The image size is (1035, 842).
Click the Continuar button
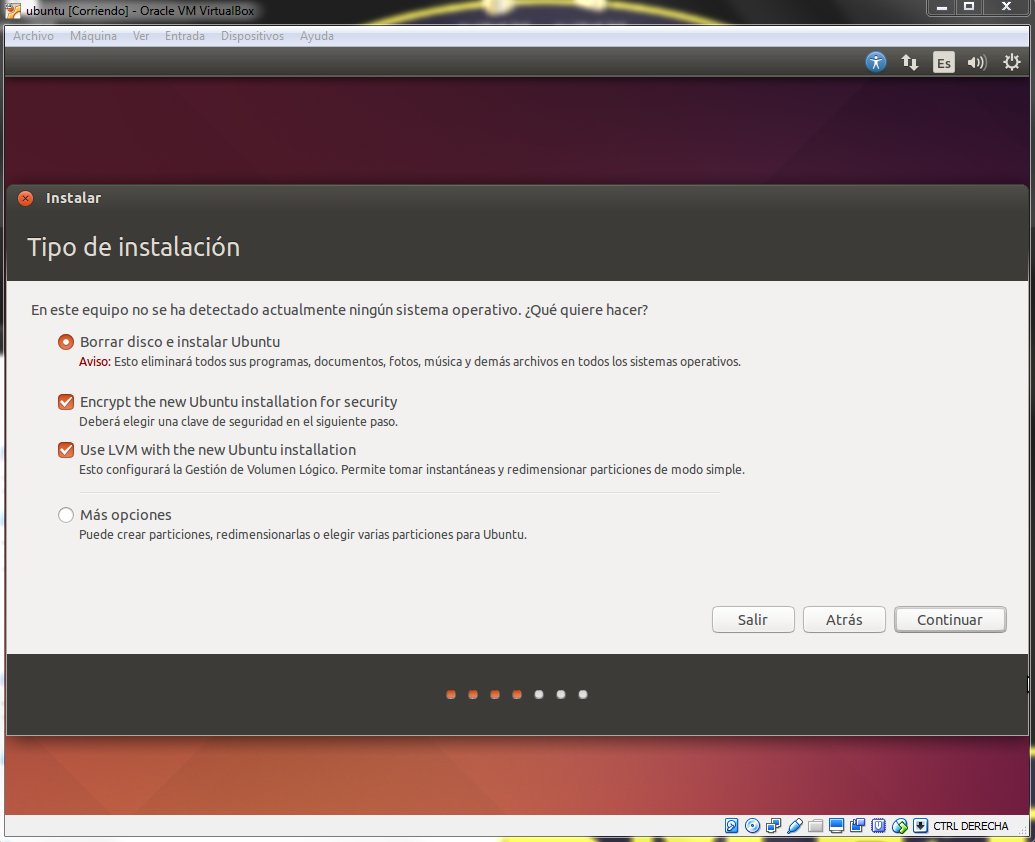950,620
